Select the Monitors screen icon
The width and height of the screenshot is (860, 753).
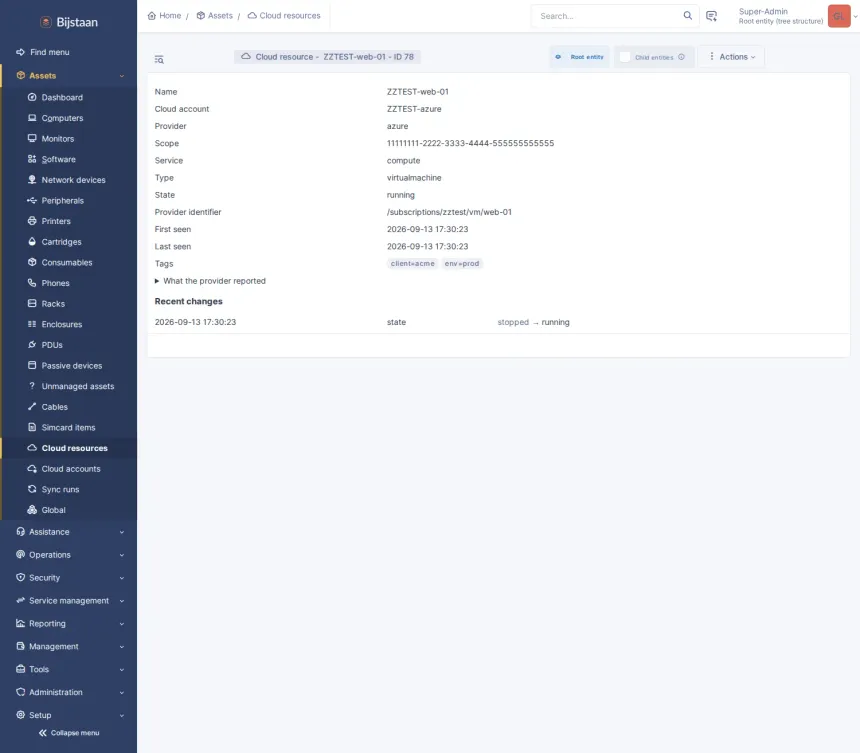click(32, 138)
